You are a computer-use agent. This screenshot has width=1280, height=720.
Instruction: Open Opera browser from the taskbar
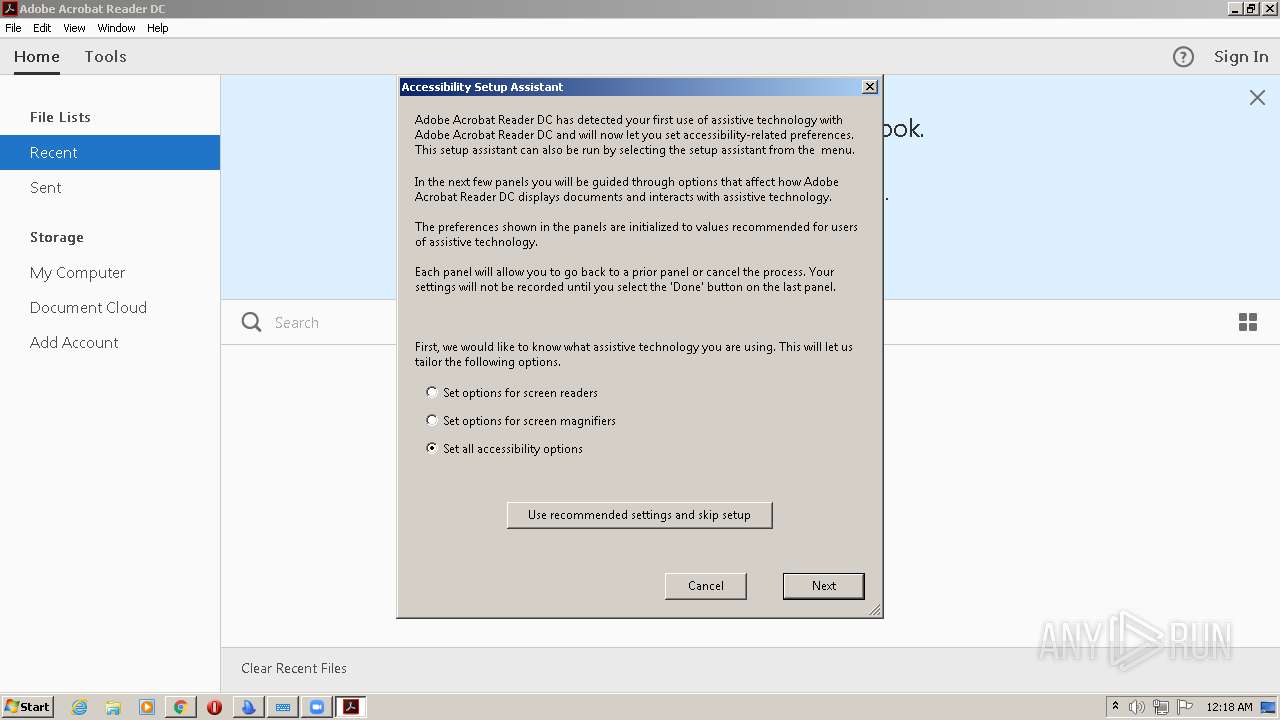214,707
